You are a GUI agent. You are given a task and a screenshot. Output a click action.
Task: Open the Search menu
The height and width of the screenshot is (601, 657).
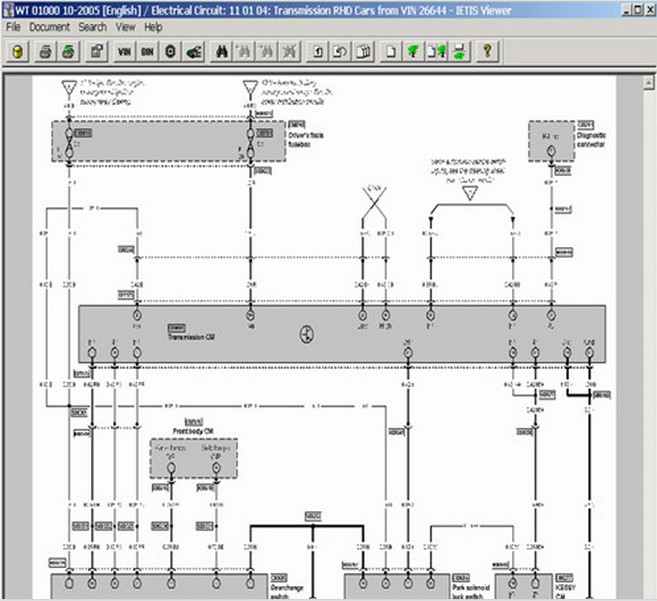click(x=93, y=27)
